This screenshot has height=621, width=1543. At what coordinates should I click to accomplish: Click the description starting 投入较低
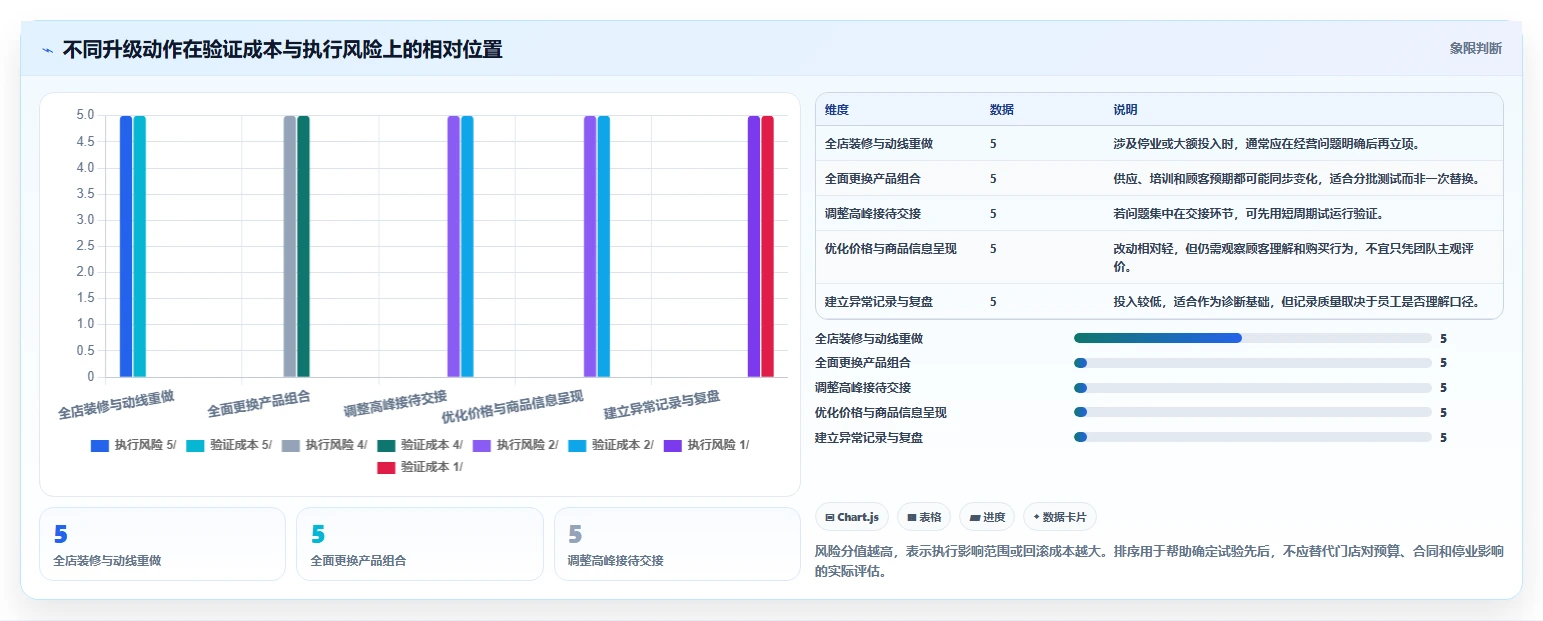coord(1296,301)
